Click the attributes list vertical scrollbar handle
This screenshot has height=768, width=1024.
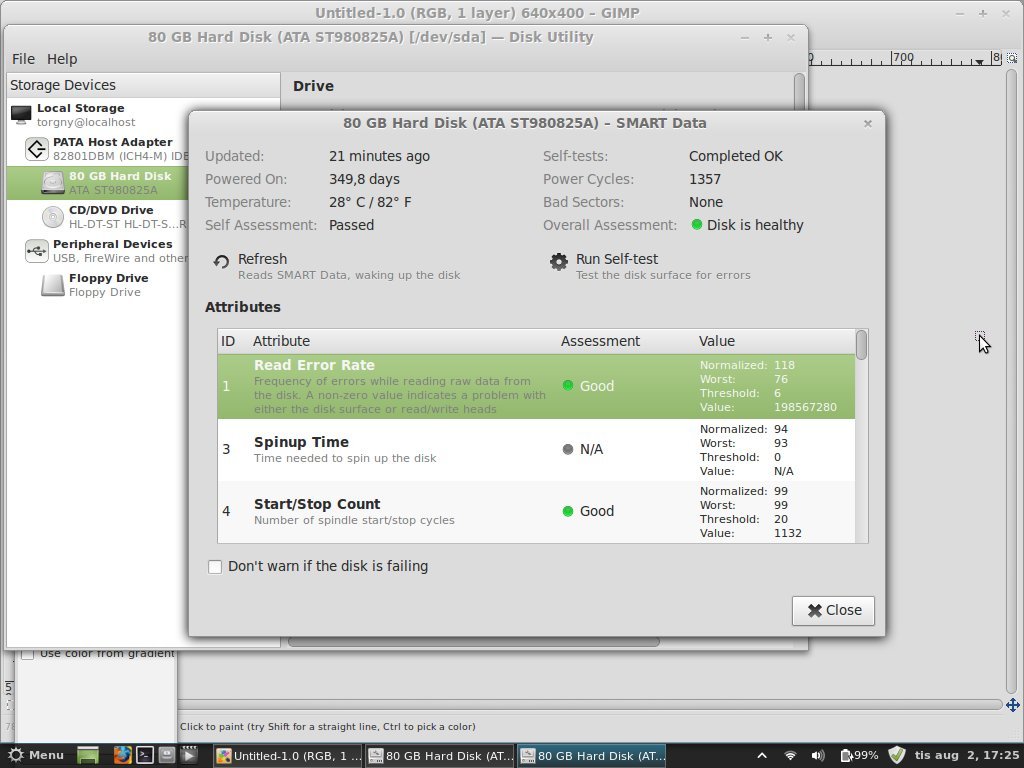(x=862, y=345)
